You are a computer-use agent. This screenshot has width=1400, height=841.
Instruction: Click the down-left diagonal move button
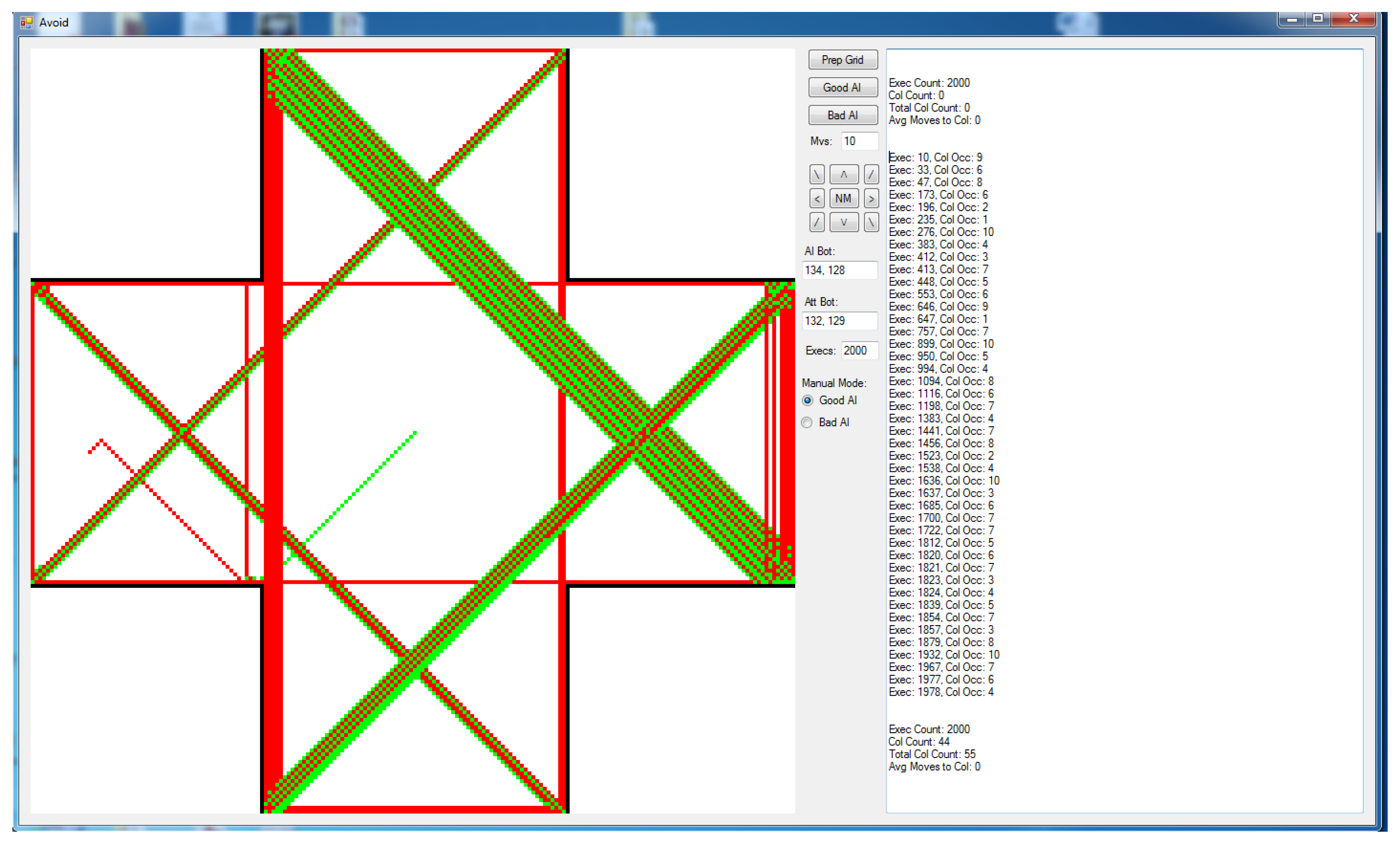pyautogui.click(x=817, y=222)
